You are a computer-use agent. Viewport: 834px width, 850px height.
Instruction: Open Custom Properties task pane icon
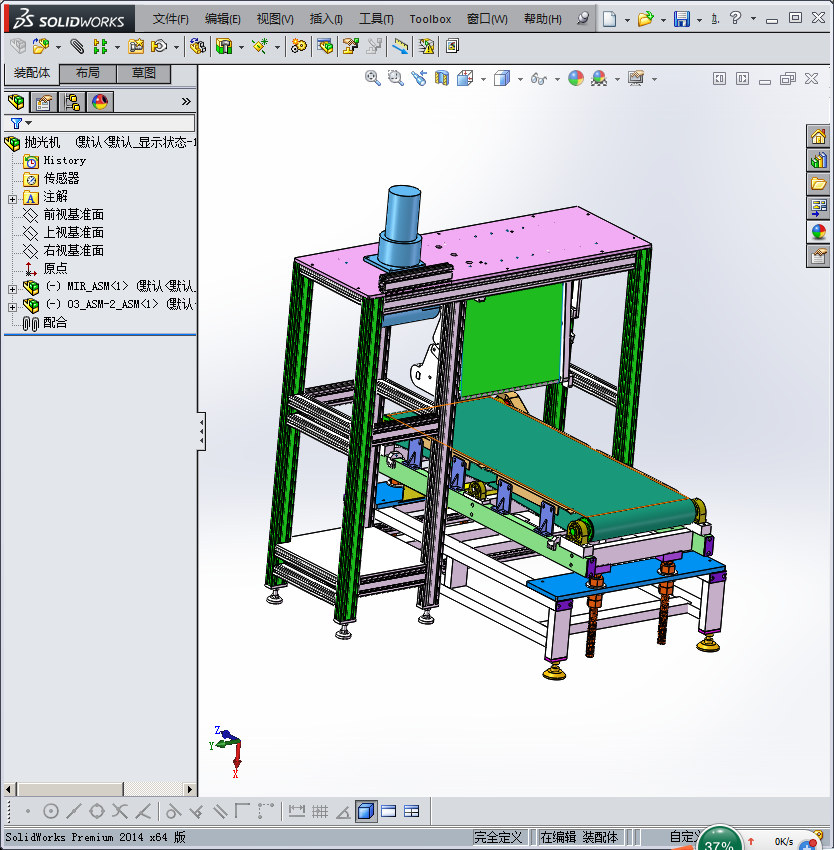click(818, 255)
